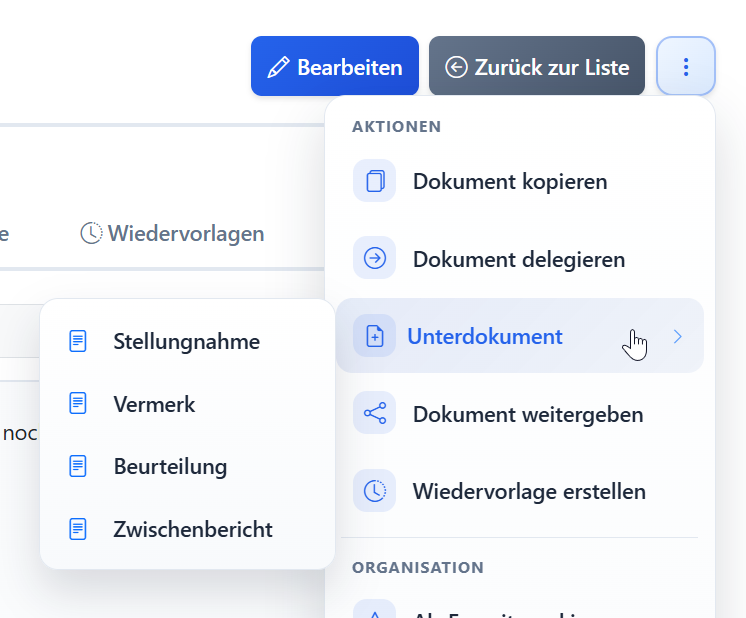Click the share icon for Dokument weitergeben

pos(375,414)
